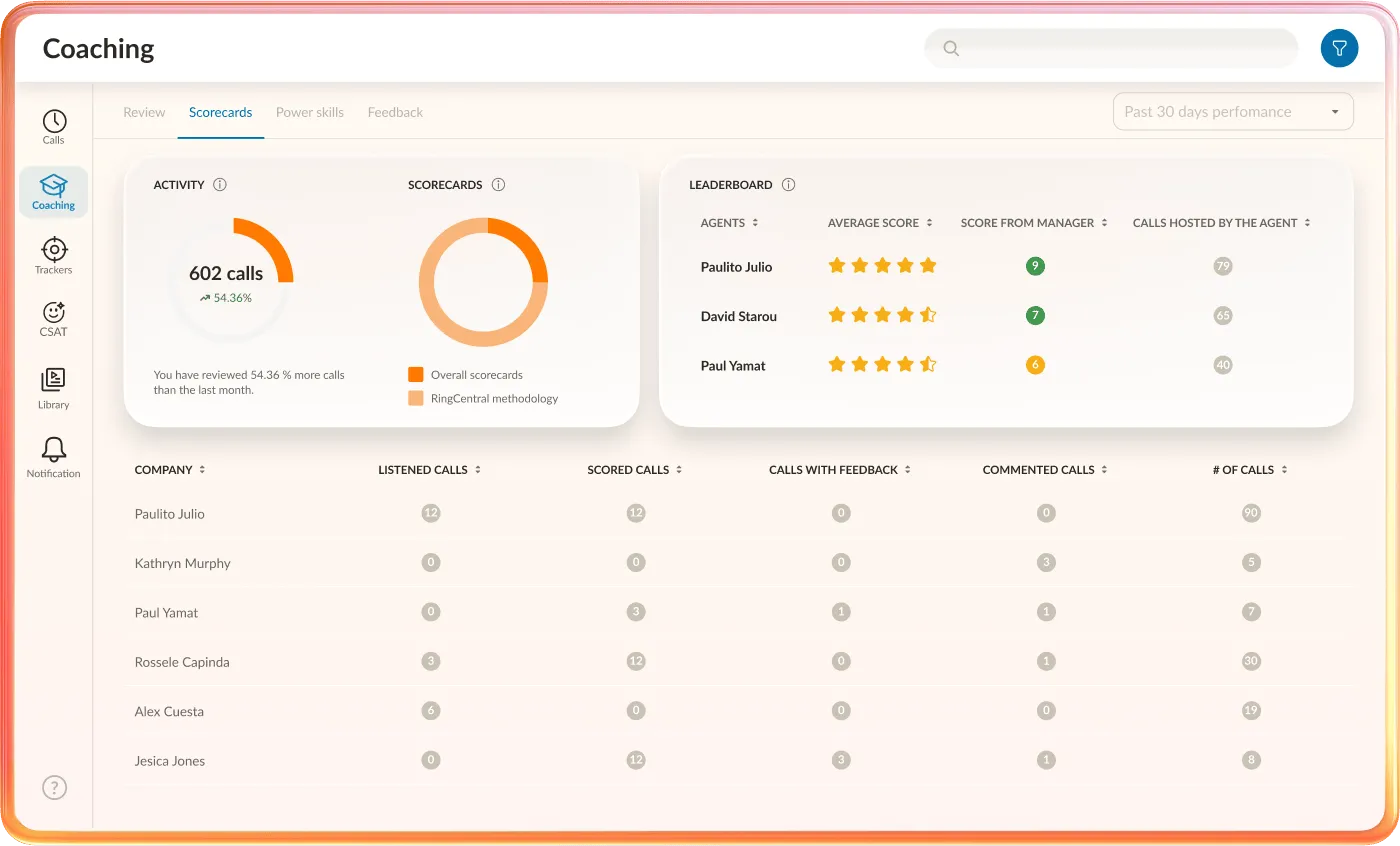Switch to the Power skills tab
1400x846 pixels.
coord(309,112)
